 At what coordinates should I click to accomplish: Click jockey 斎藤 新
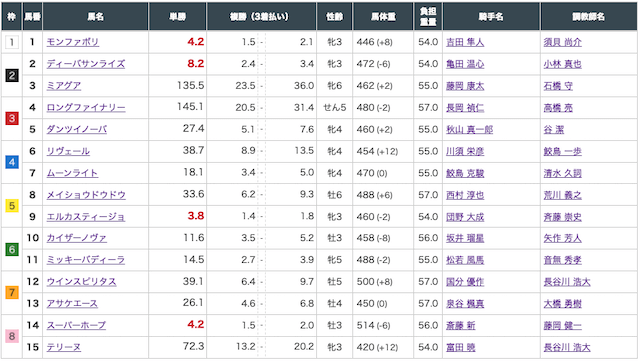click(460, 325)
